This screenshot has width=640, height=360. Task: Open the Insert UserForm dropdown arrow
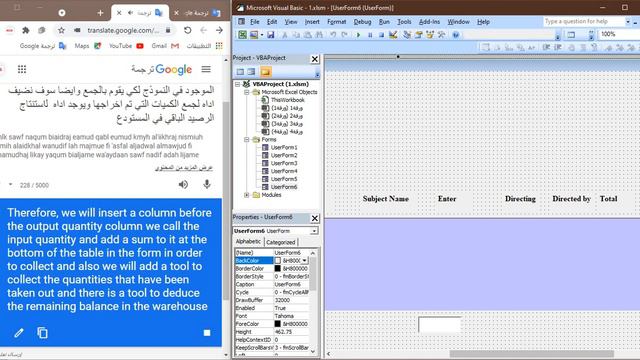(x=262, y=35)
